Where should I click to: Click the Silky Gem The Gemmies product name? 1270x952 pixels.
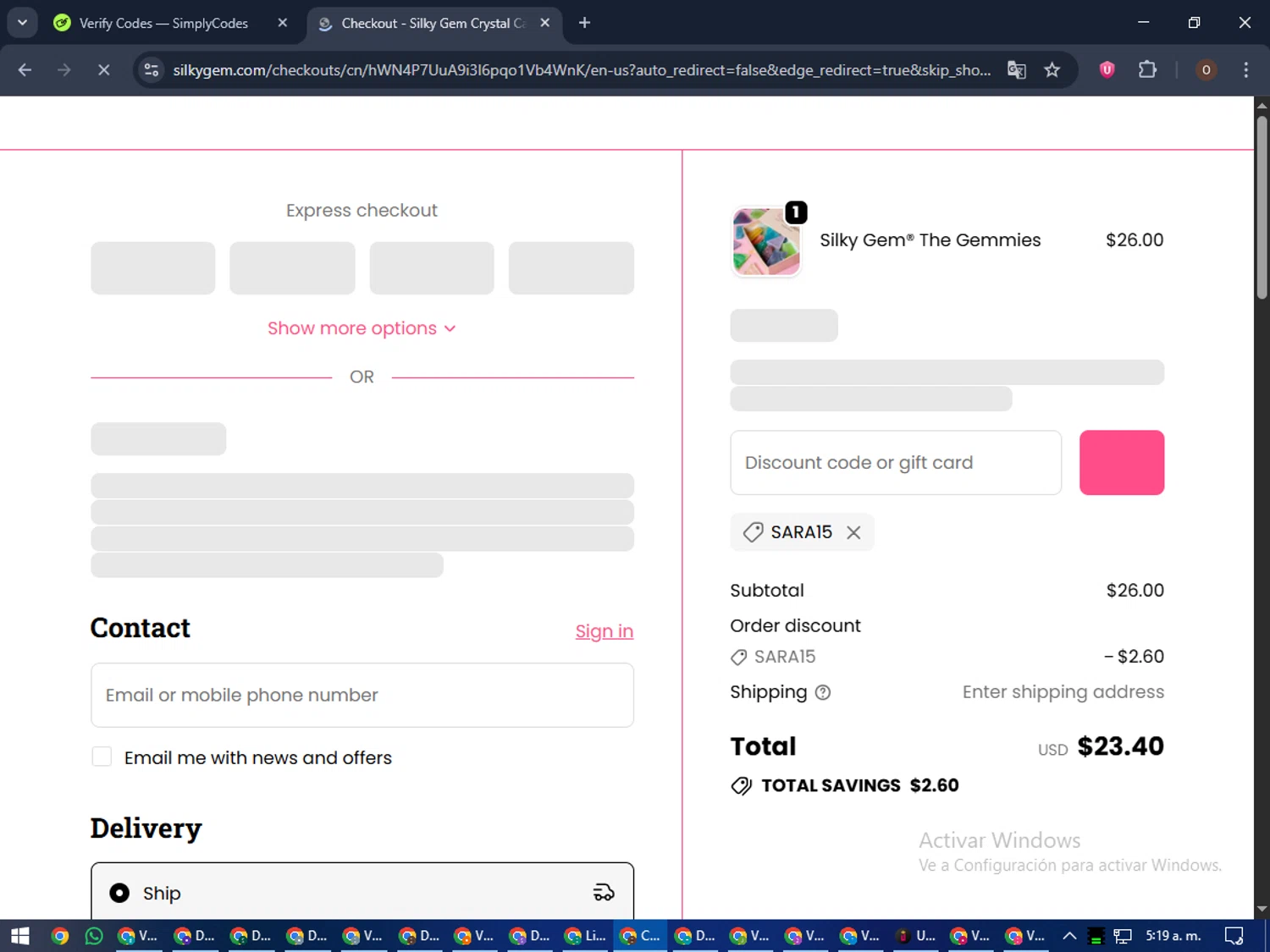[930, 240]
